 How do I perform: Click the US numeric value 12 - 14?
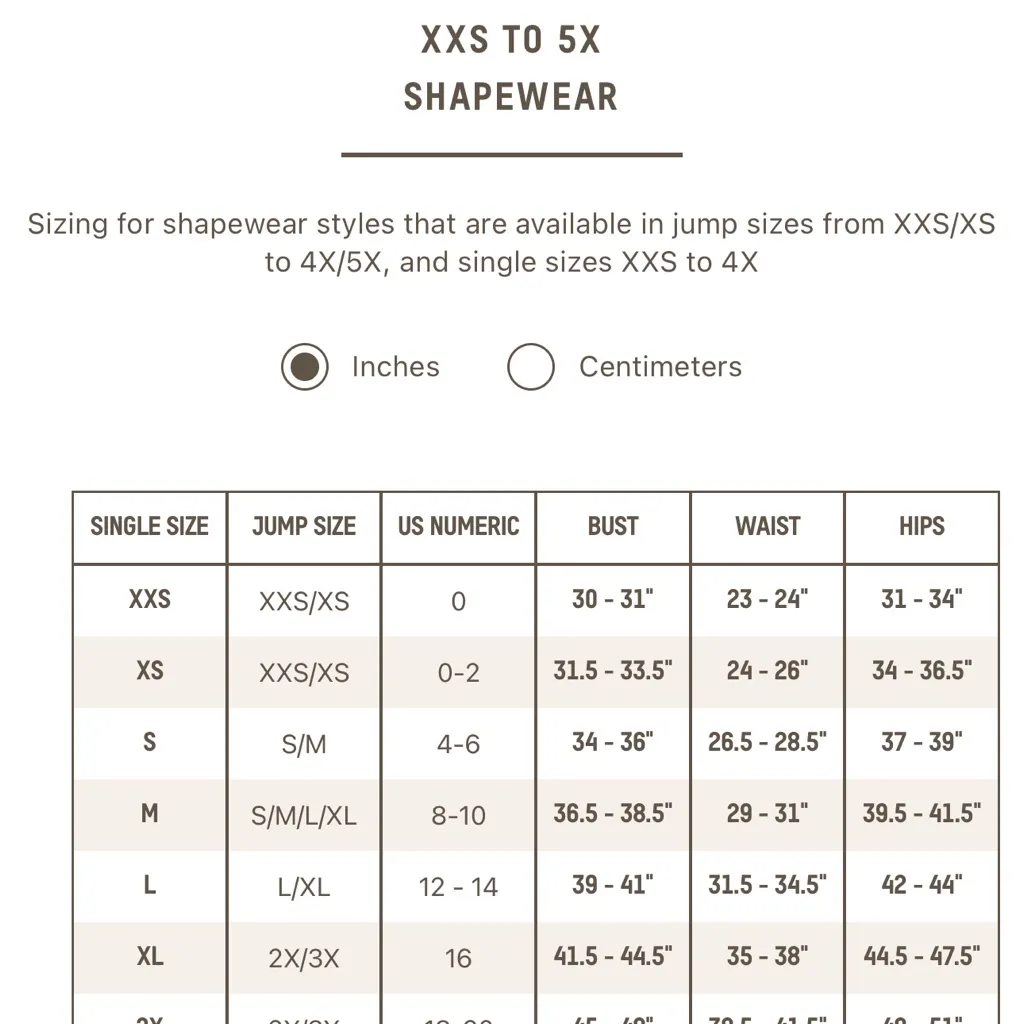[457, 886]
